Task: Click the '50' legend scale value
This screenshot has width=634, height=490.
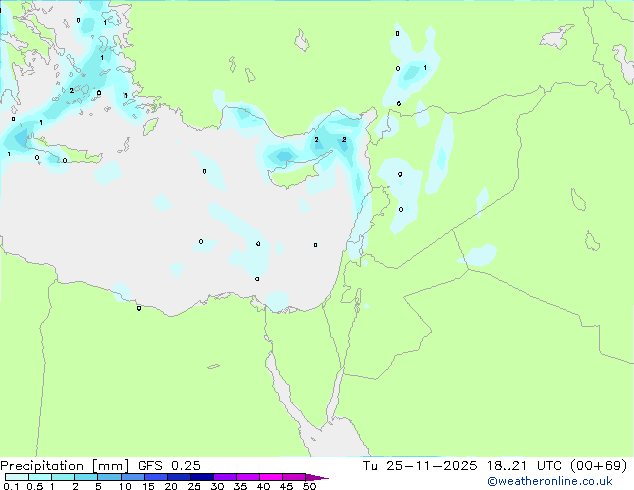Action: 310,486
